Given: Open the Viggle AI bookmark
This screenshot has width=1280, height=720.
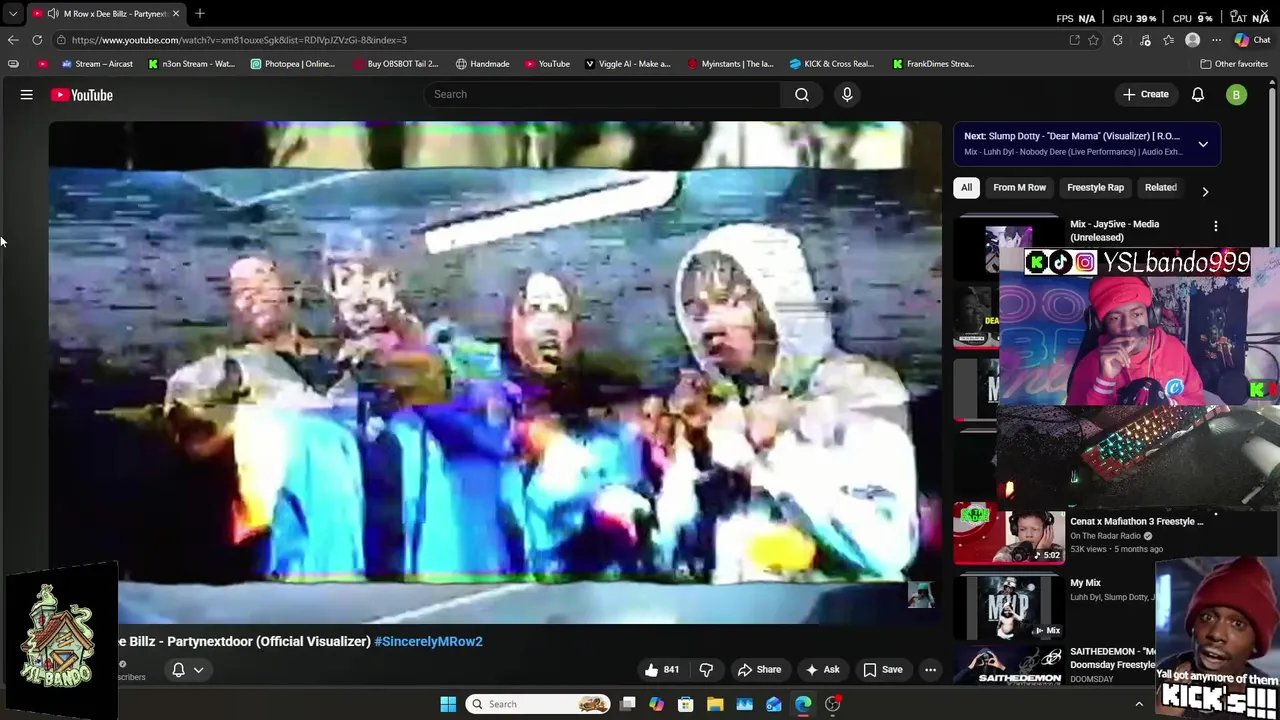Looking at the screenshot, I should tap(627, 64).
